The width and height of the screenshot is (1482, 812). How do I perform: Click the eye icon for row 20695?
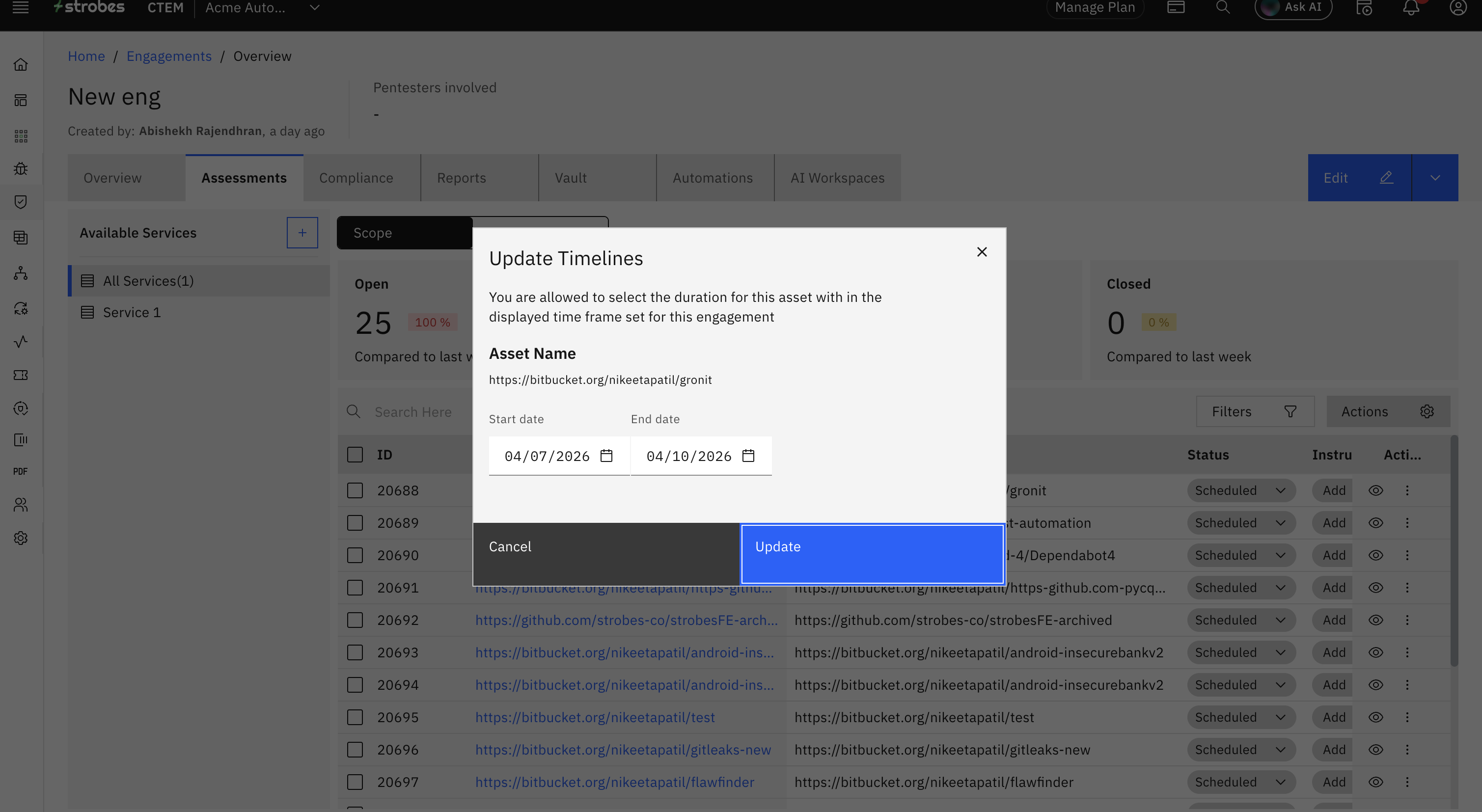point(1375,717)
